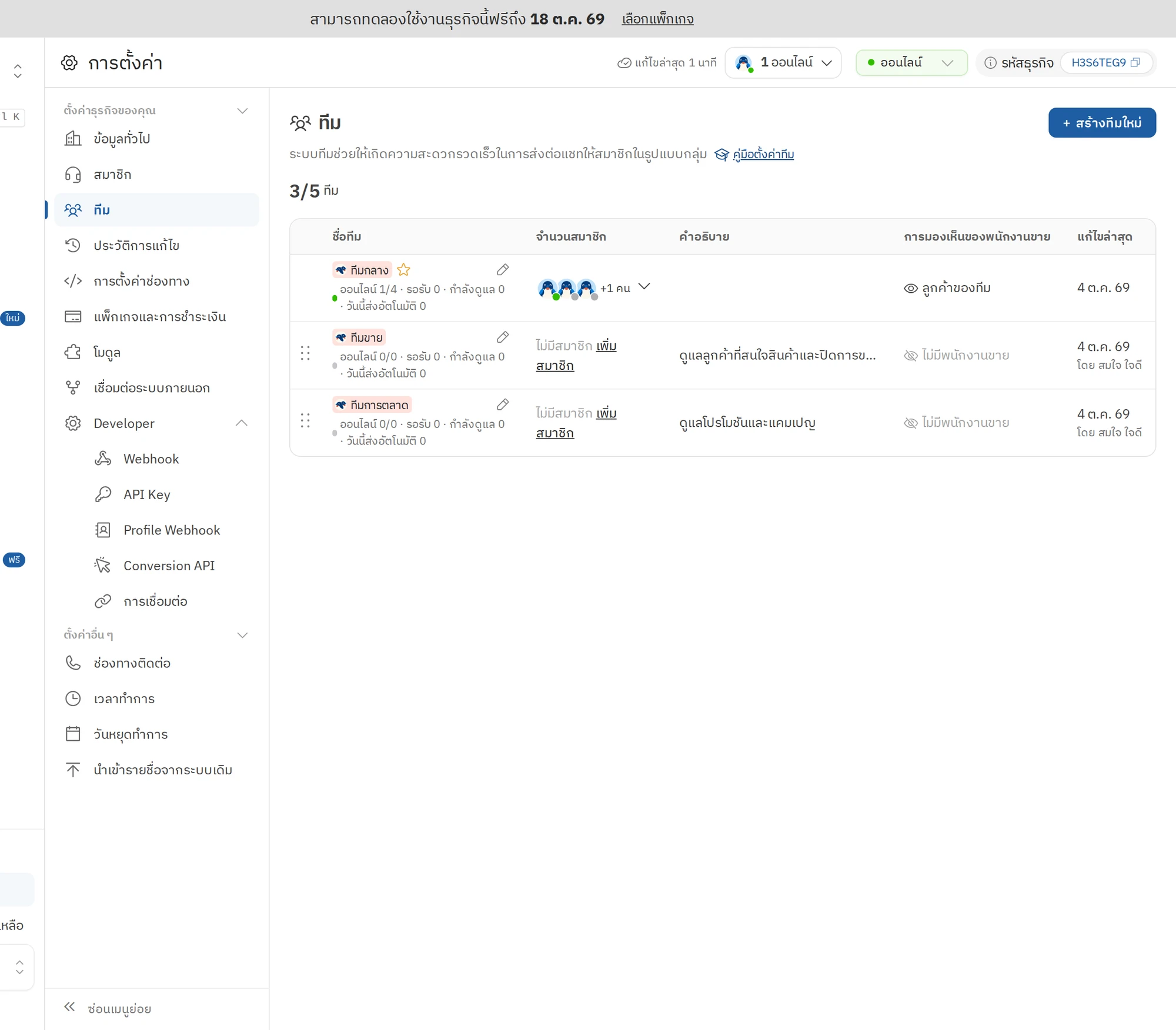The width and height of the screenshot is (1176, 1030).
Task: Click เพิ่มสมาชิก link for ทีมการตลาด
Action: [x=576, y=423]
